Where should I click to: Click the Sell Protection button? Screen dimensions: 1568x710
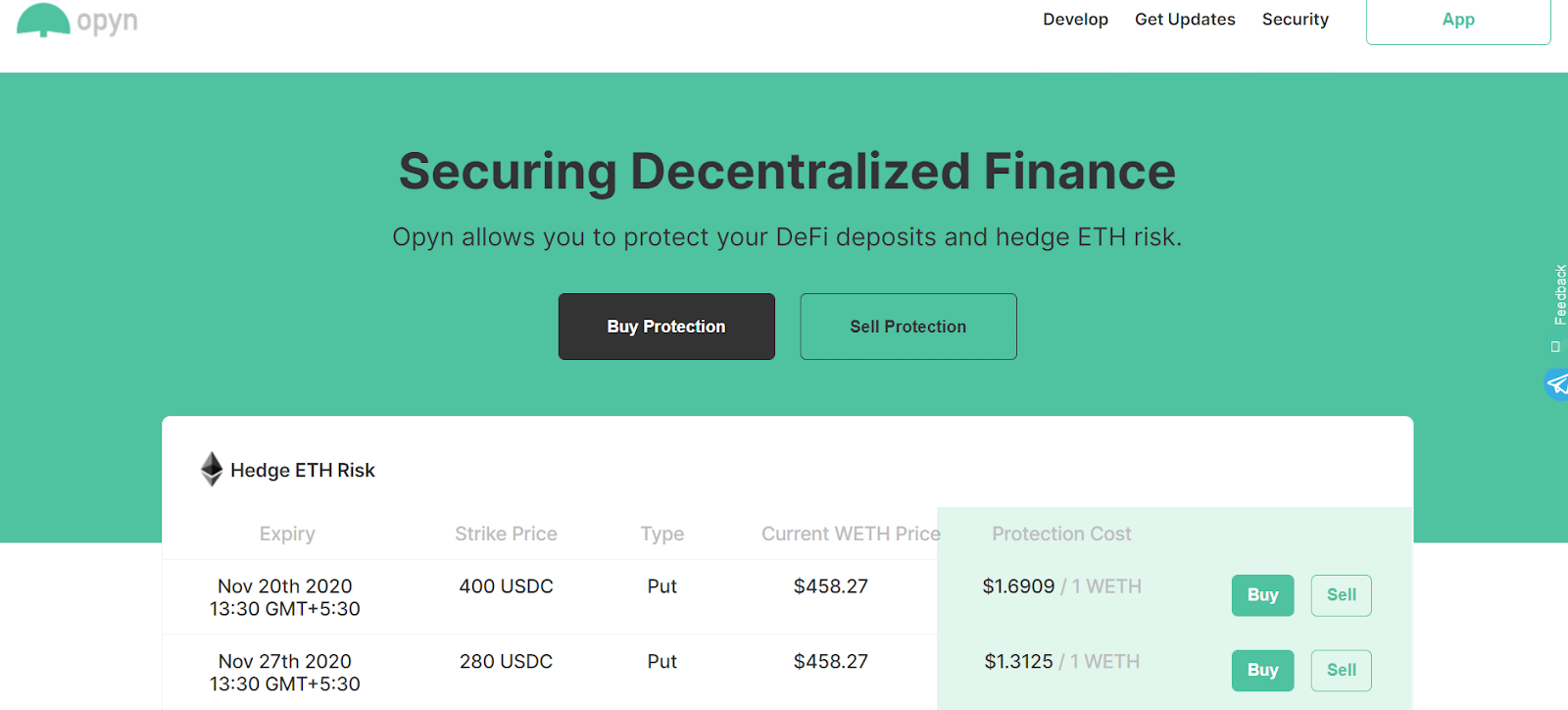tap(908, 327)
